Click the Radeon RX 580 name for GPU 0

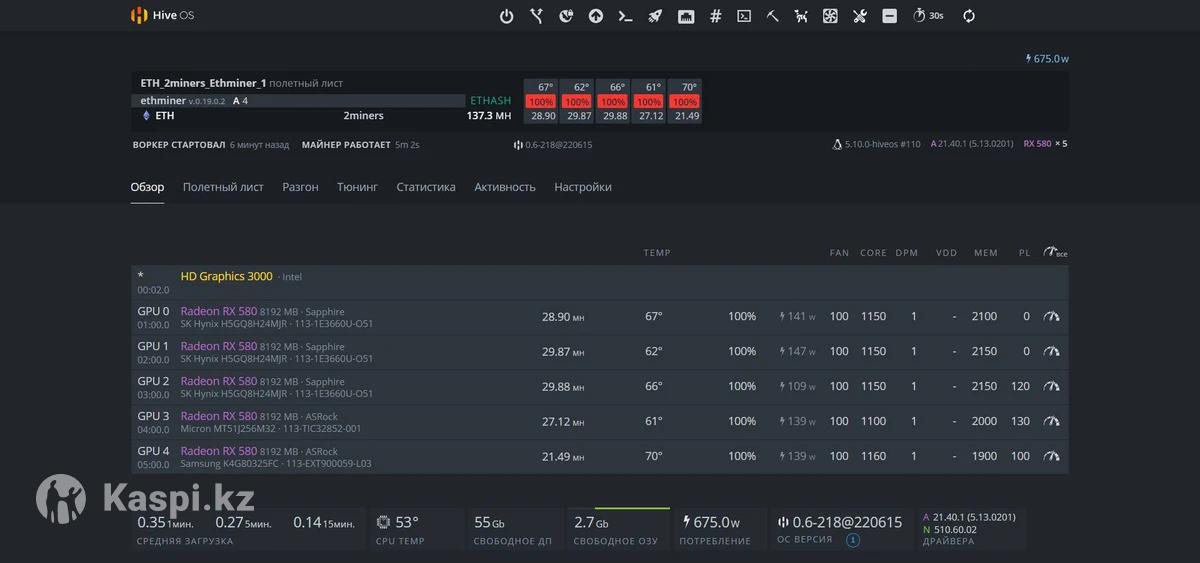pos(218,311)
